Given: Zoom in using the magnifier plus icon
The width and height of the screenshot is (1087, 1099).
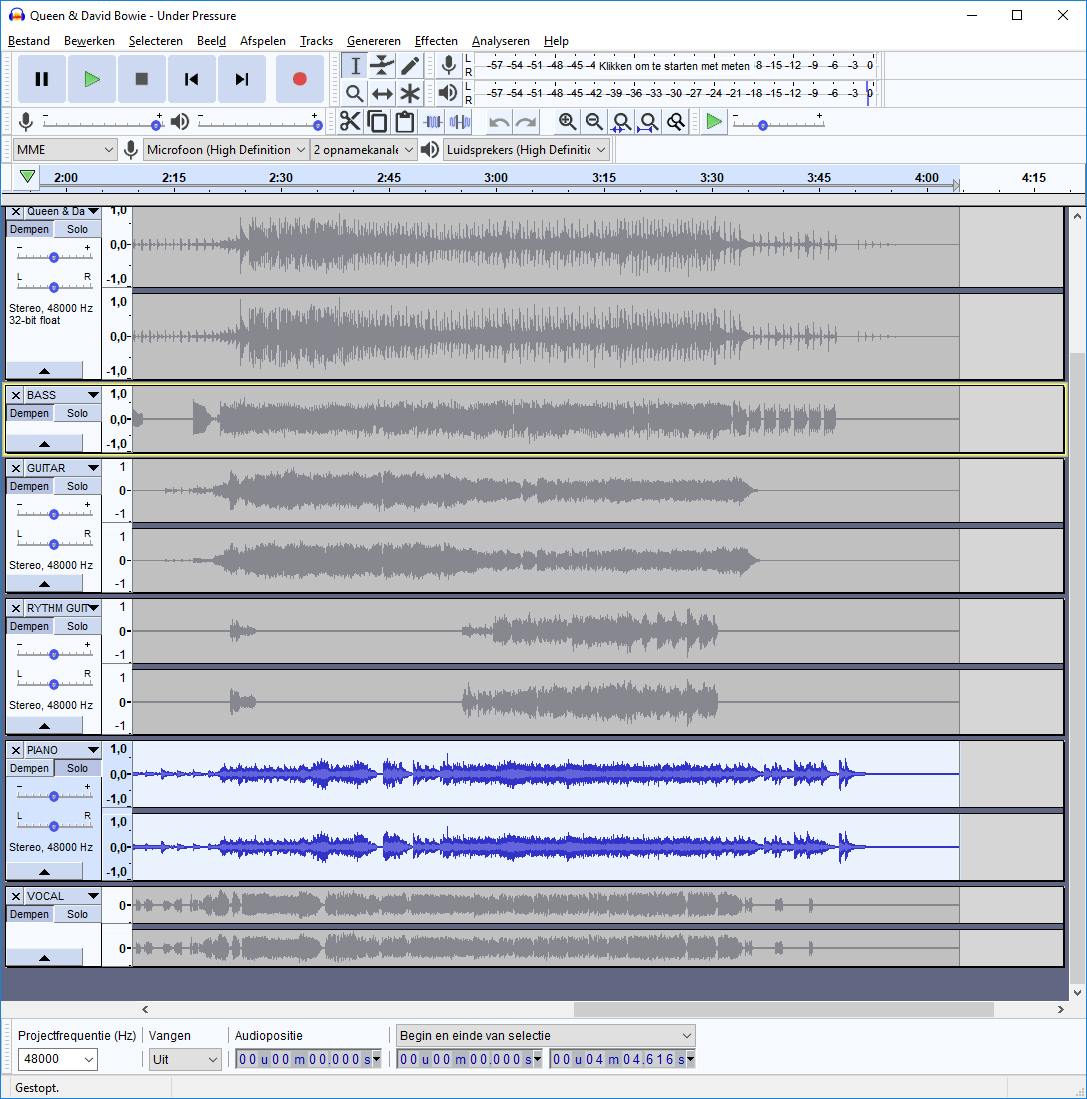Looking at the screenshot, I should coord(568,122).
